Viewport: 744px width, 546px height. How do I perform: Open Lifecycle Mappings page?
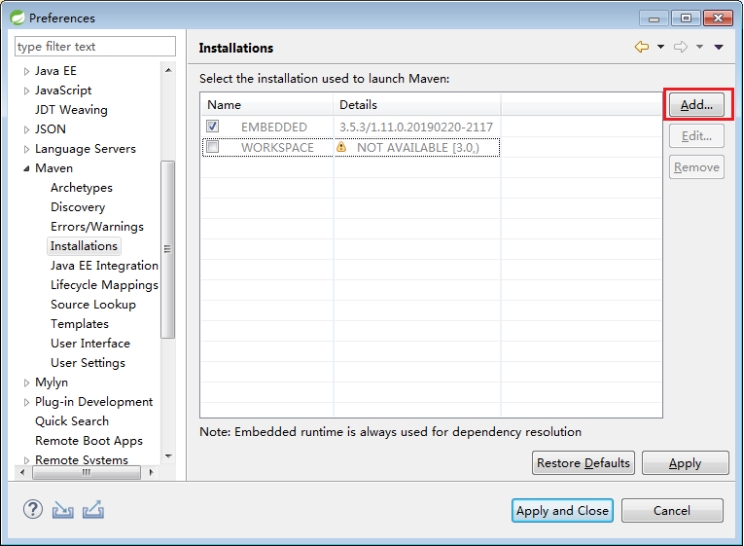click(x=104, y=285)
